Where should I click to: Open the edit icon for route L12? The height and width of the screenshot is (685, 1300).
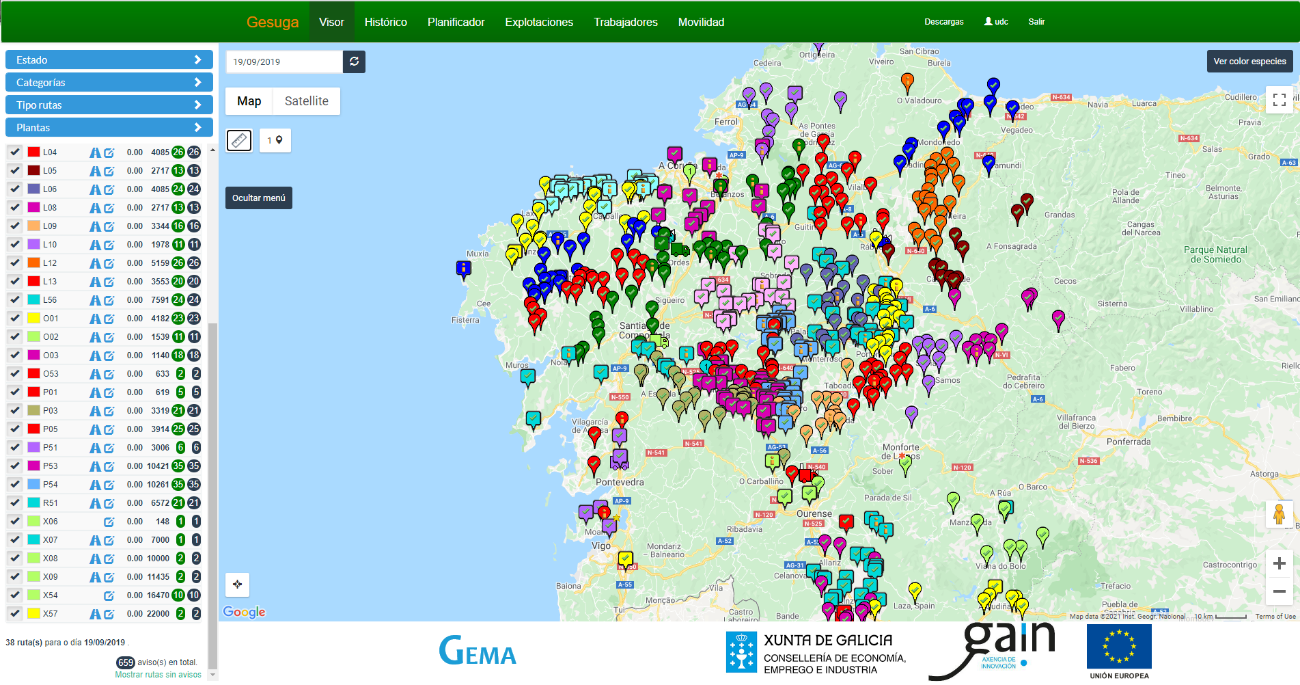tap(109, 263)
